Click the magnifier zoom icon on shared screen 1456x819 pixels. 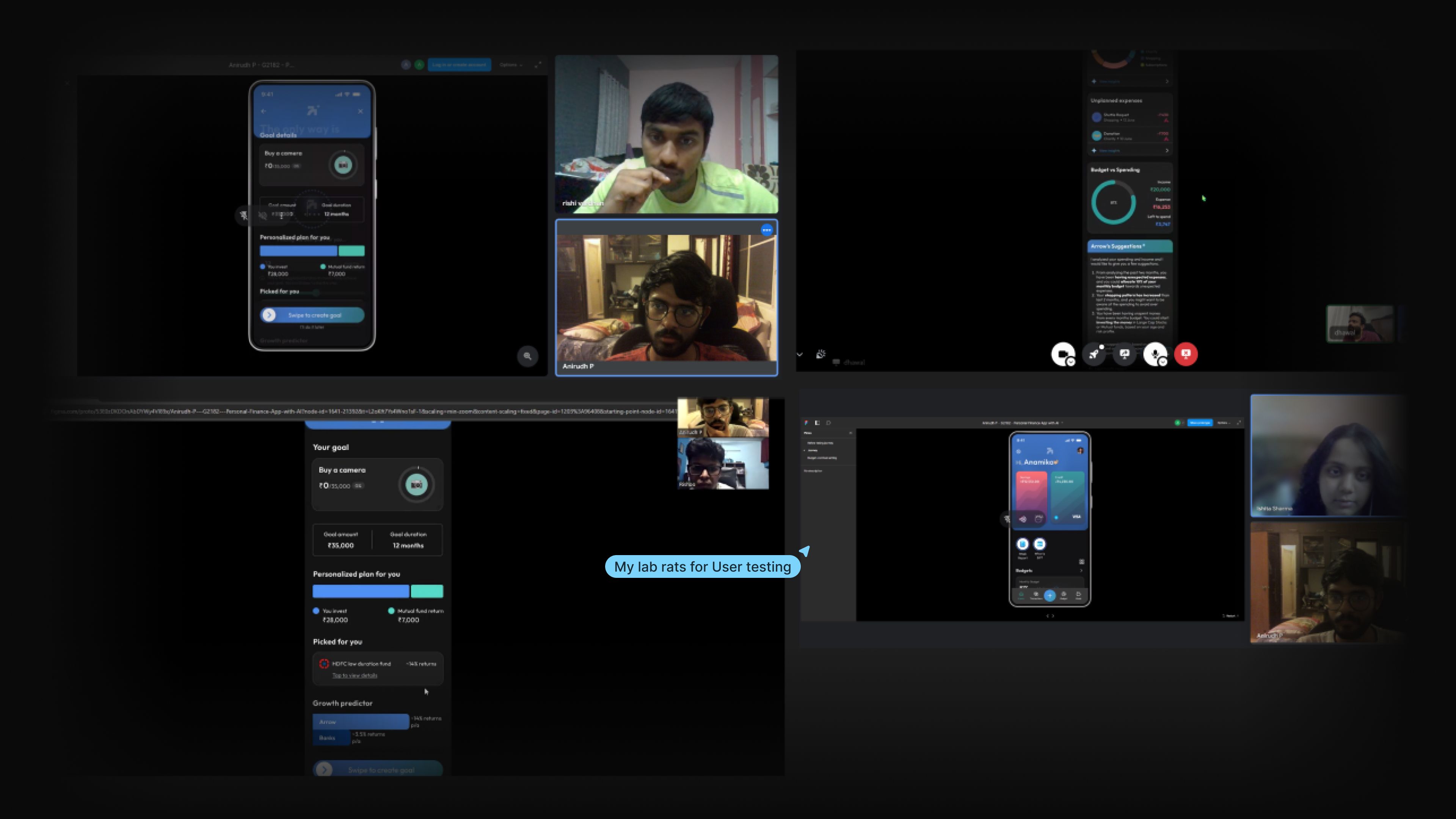527,356
